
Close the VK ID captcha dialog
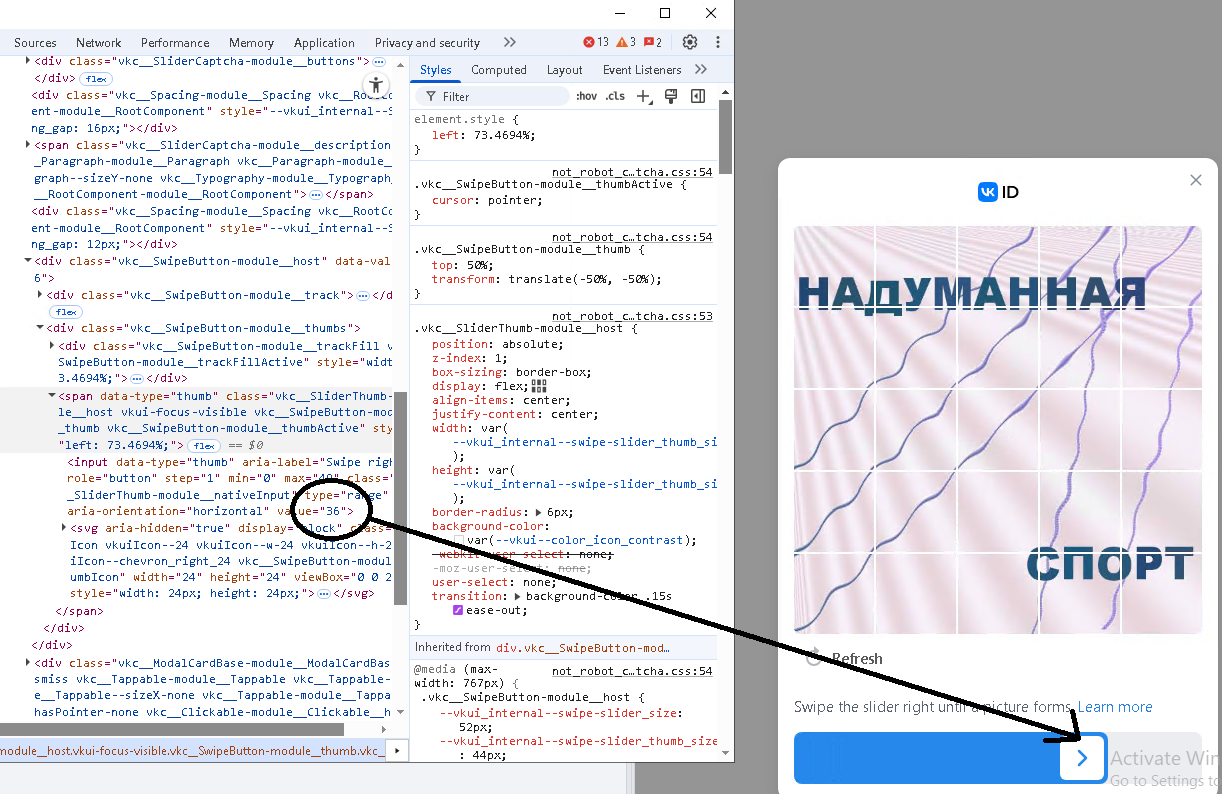coord(1196,180)
